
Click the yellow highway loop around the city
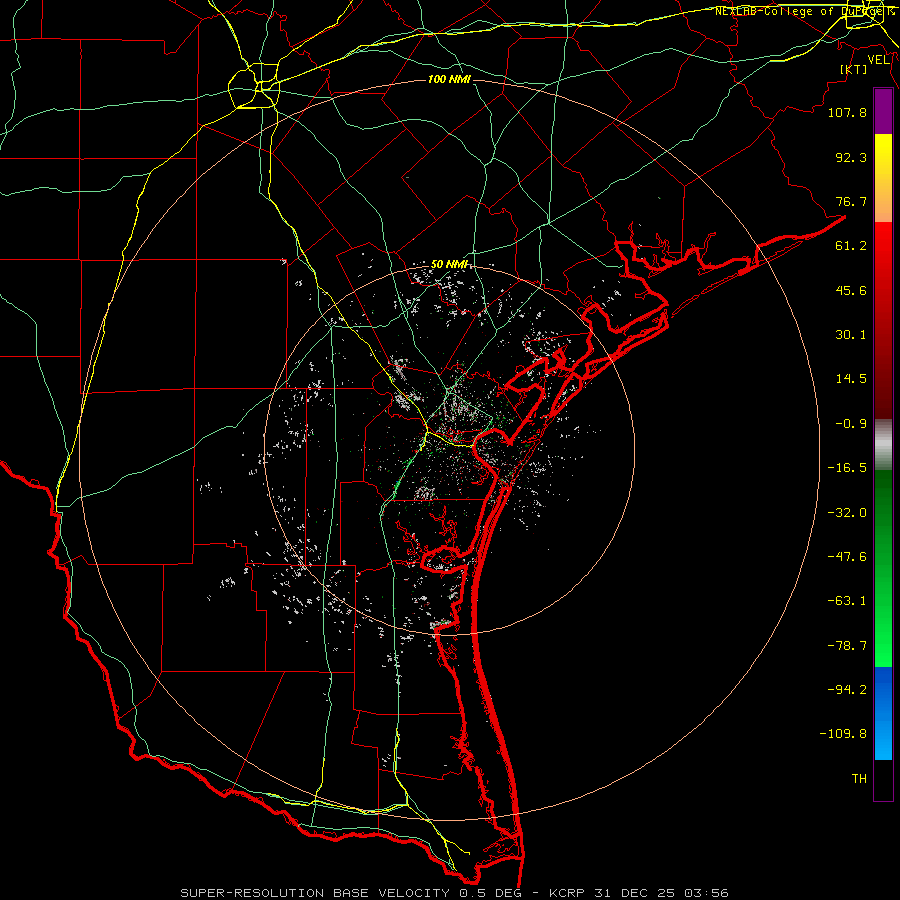(254, 86)
